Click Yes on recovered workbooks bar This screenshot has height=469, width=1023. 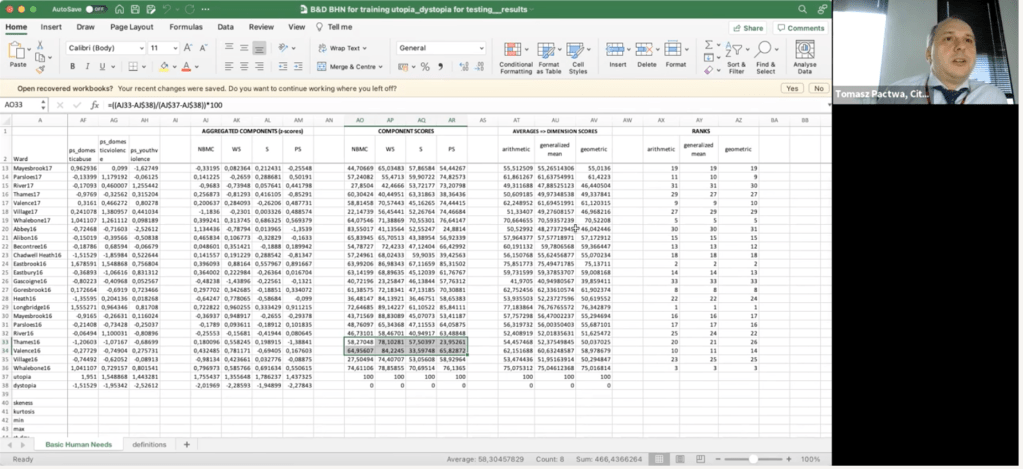pos(791,88)
